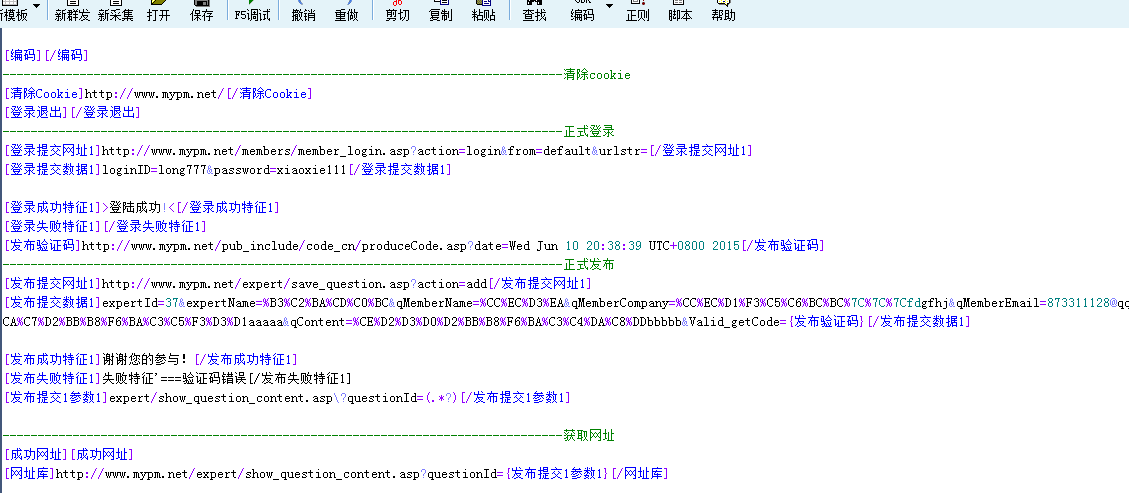Redo with the 重做 button
This screenshot has width=1129, height=493.
click(346, 11)
